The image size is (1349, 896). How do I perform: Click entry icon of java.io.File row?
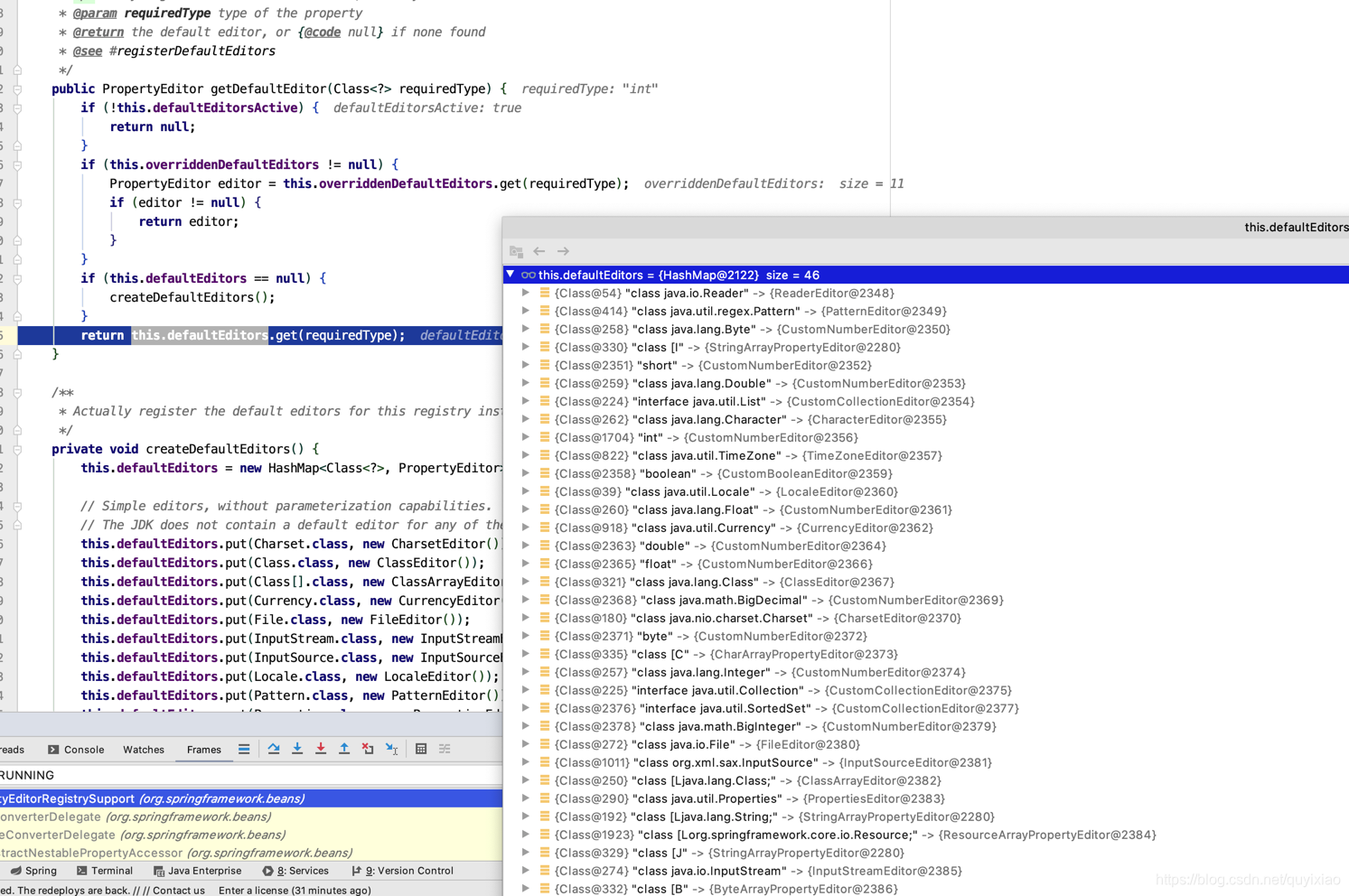pyautogui.click(x=545, y=744)
